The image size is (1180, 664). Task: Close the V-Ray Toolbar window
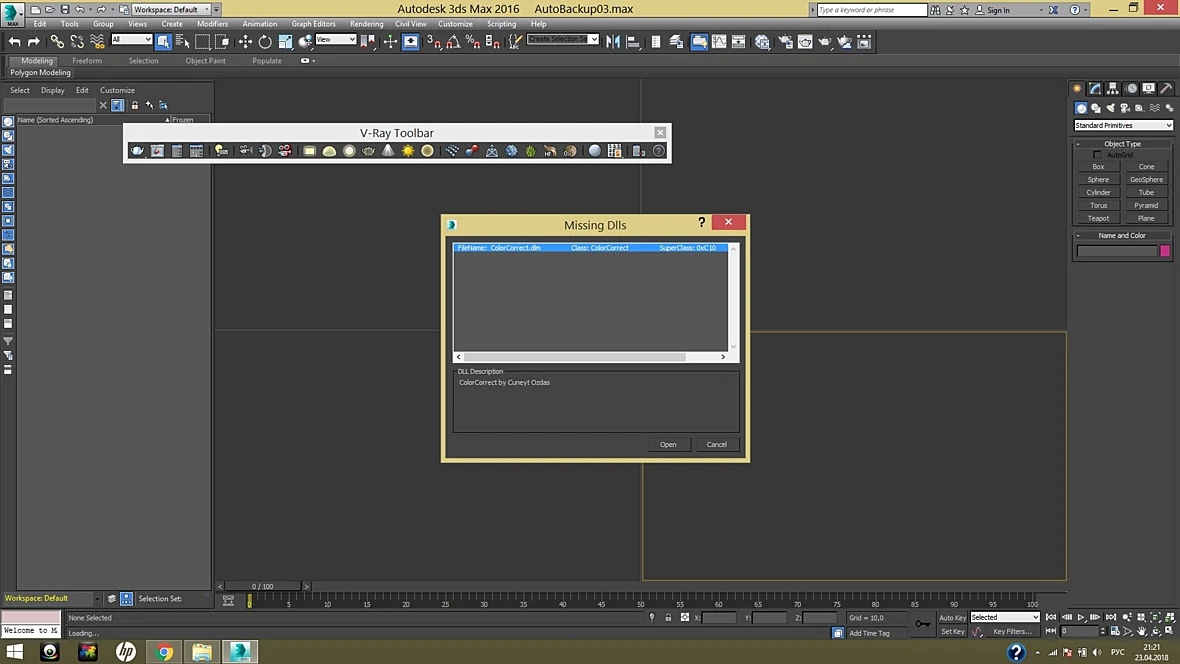[x=660, y=132]
